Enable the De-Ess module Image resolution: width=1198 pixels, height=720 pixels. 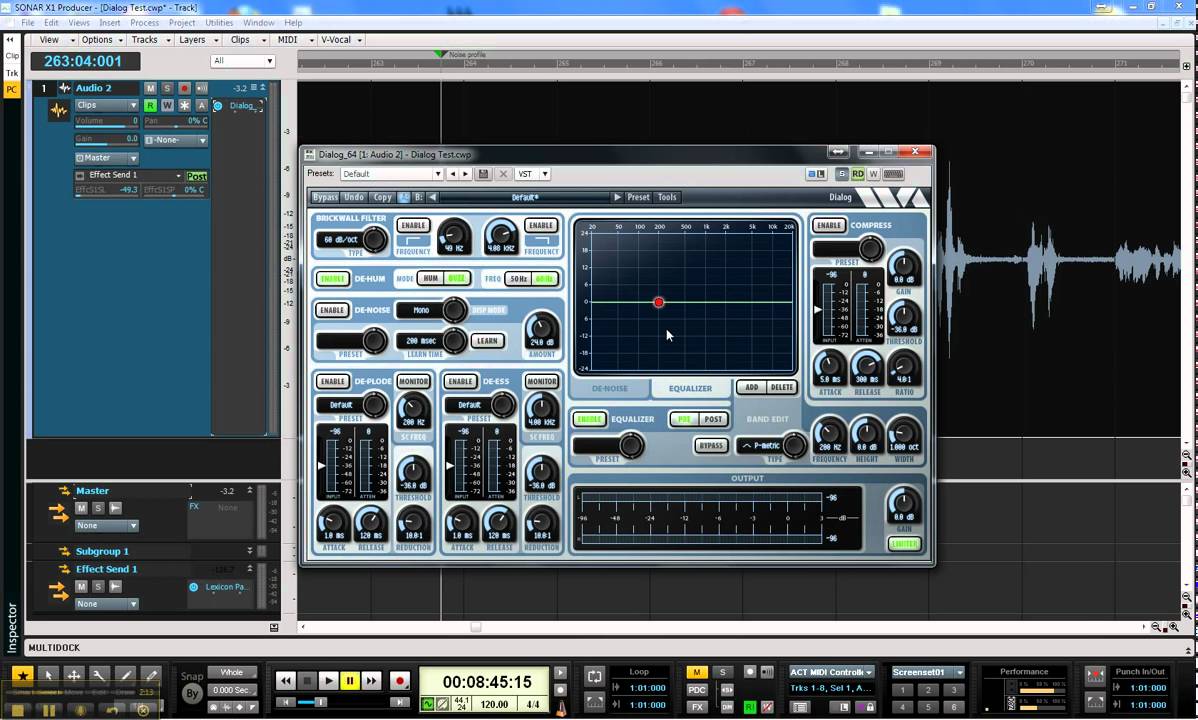[461, 381]
